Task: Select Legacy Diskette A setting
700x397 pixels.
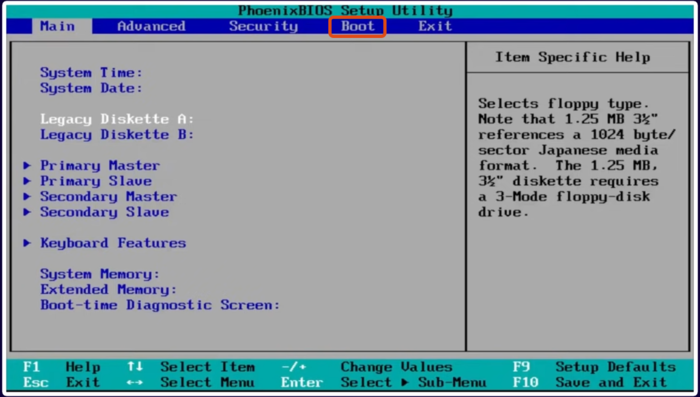Action: coord(117,119)
